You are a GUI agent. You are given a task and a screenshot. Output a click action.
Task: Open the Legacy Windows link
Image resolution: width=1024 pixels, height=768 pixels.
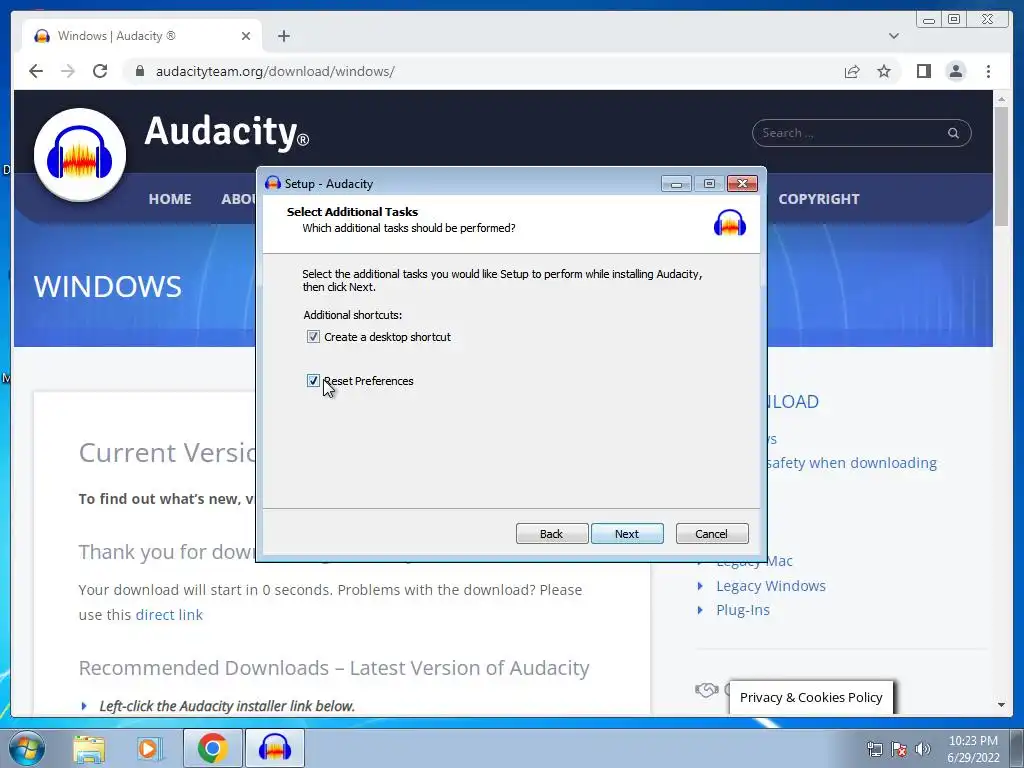click(x=771, y=586)
